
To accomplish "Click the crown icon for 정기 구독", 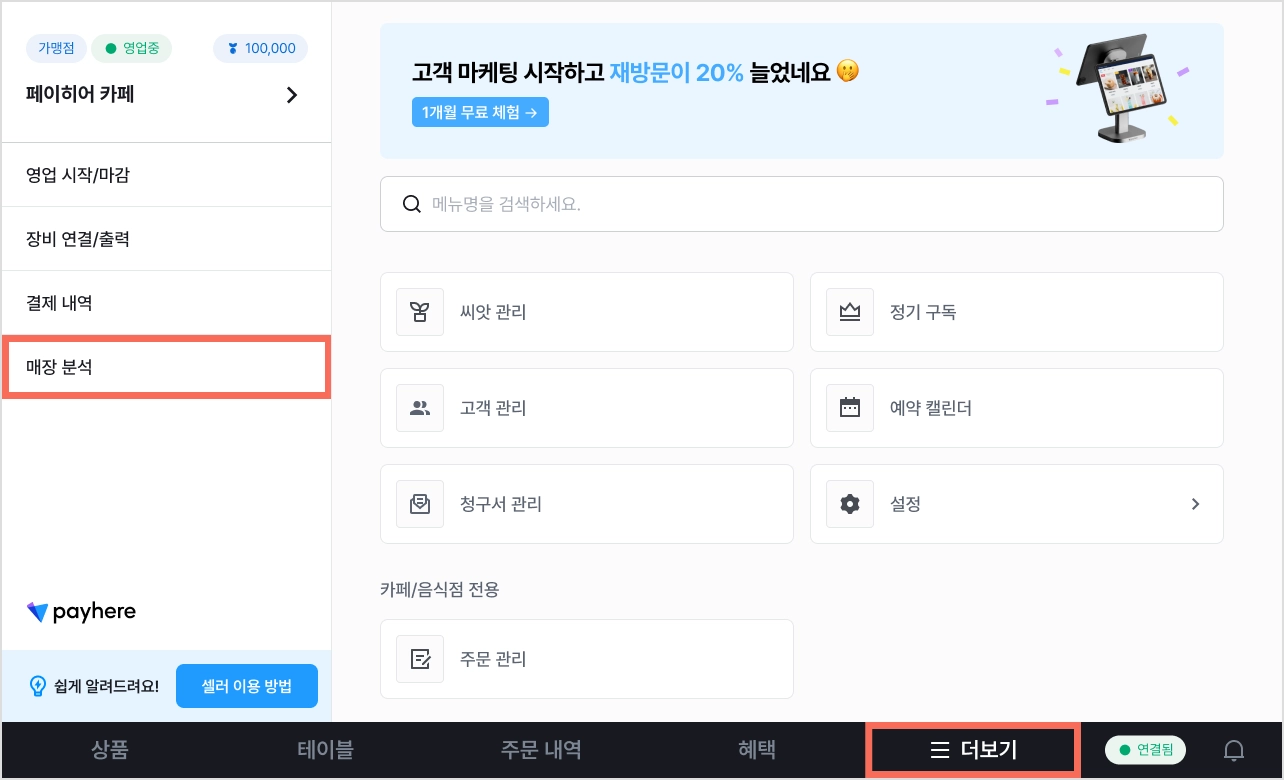I will point(850,312).
